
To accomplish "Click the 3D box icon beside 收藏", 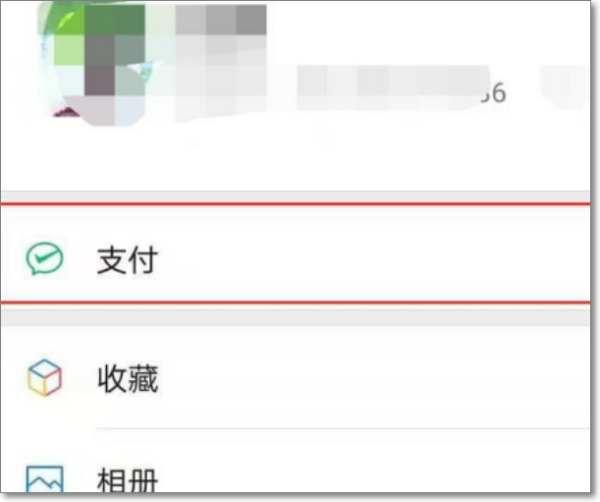I will pyautogui.click(x=44, y=377).
